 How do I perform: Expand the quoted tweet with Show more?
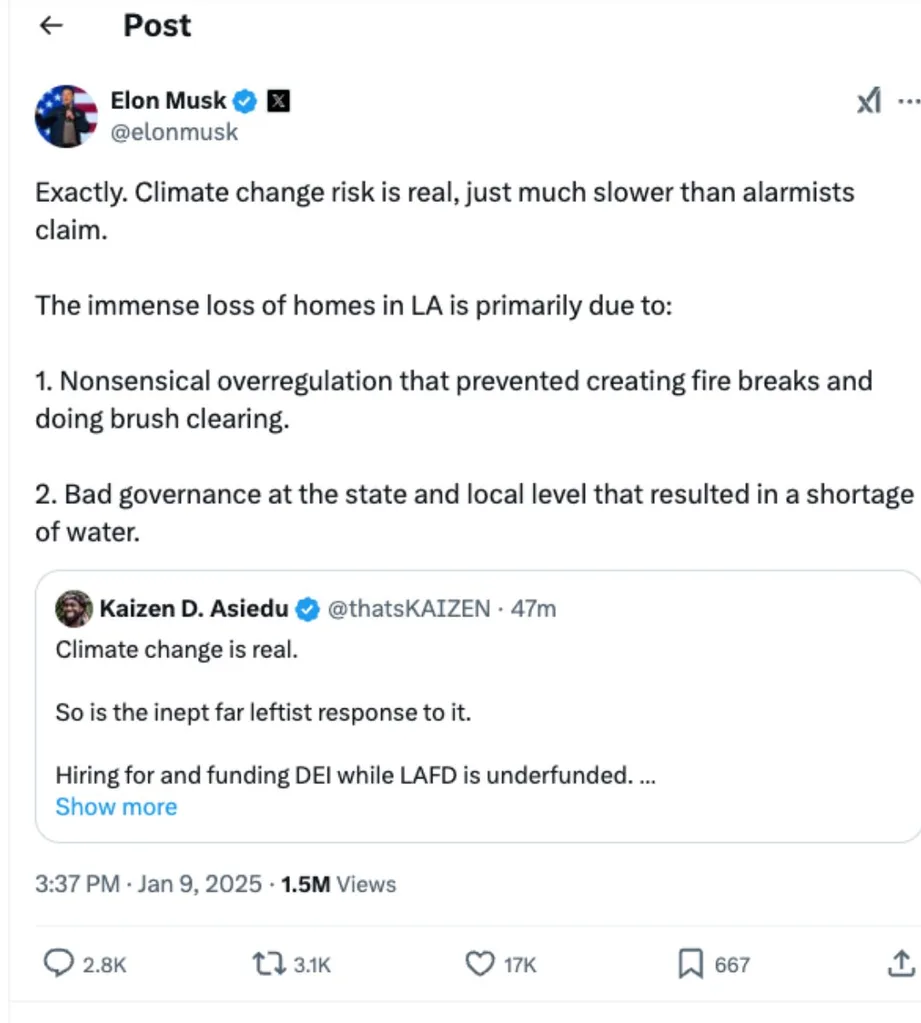pyautogui.click(x=116, y=806)
